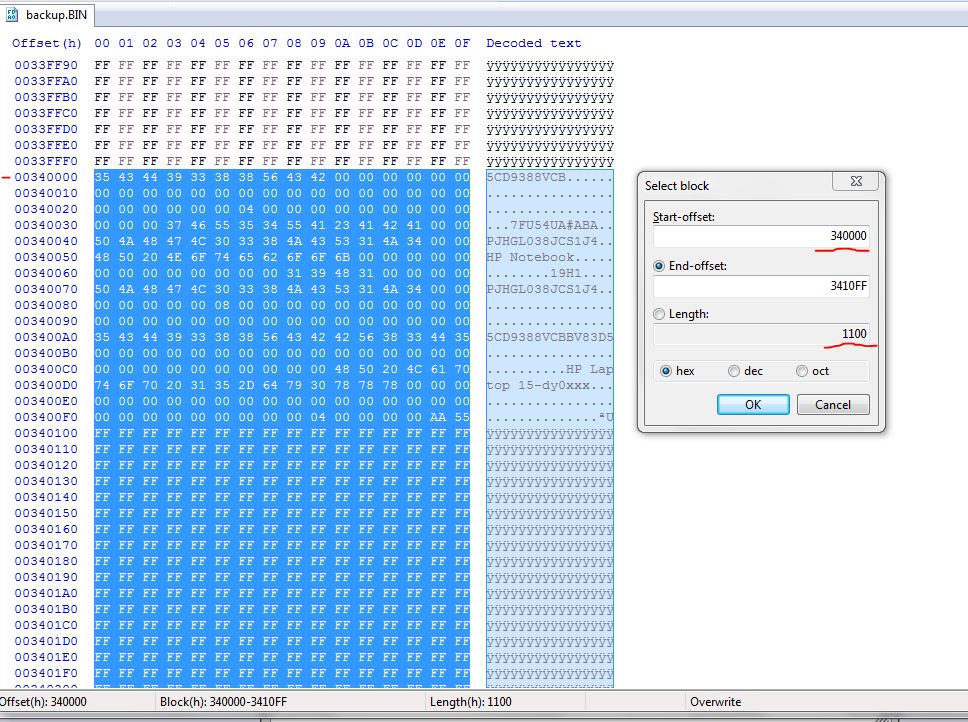Click the Select block dialog title

(677, 186)
